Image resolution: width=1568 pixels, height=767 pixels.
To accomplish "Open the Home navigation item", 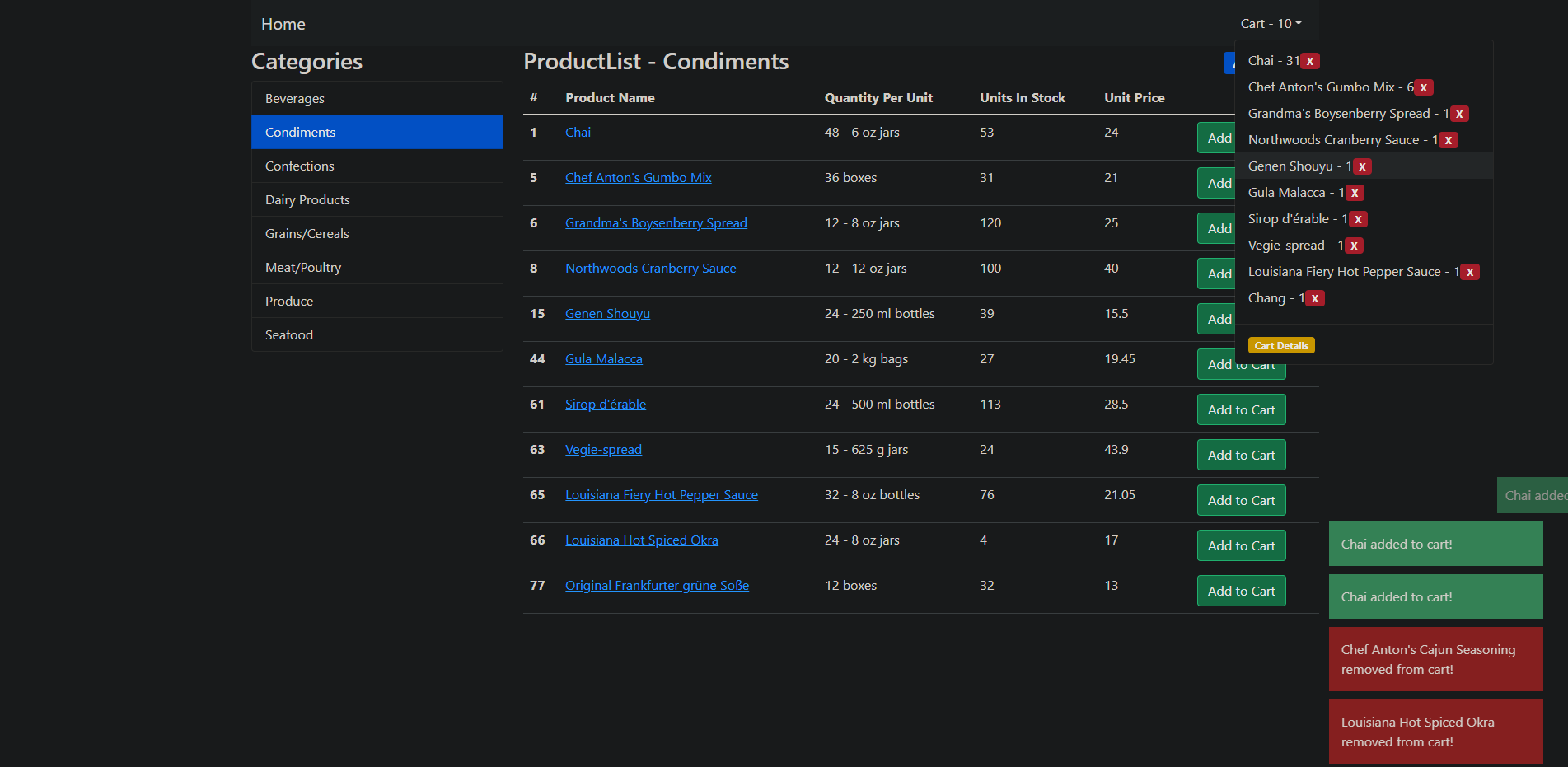I will pos(283,25).
